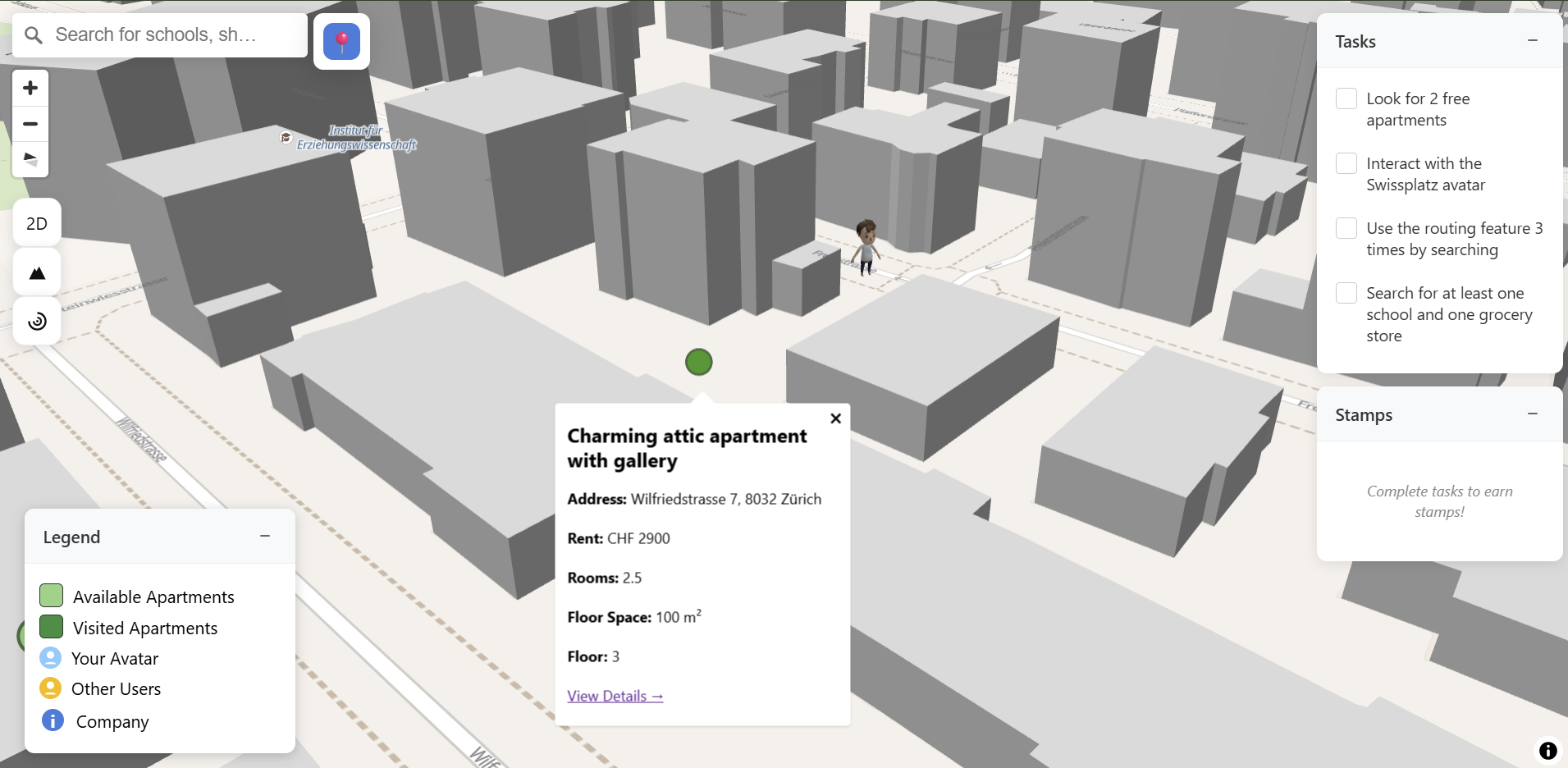Image resolution: width=1568 pixels, height=768 pixels.
Task: Click the 'Tasks' panel heading
Action: (x=1355, y=42)
